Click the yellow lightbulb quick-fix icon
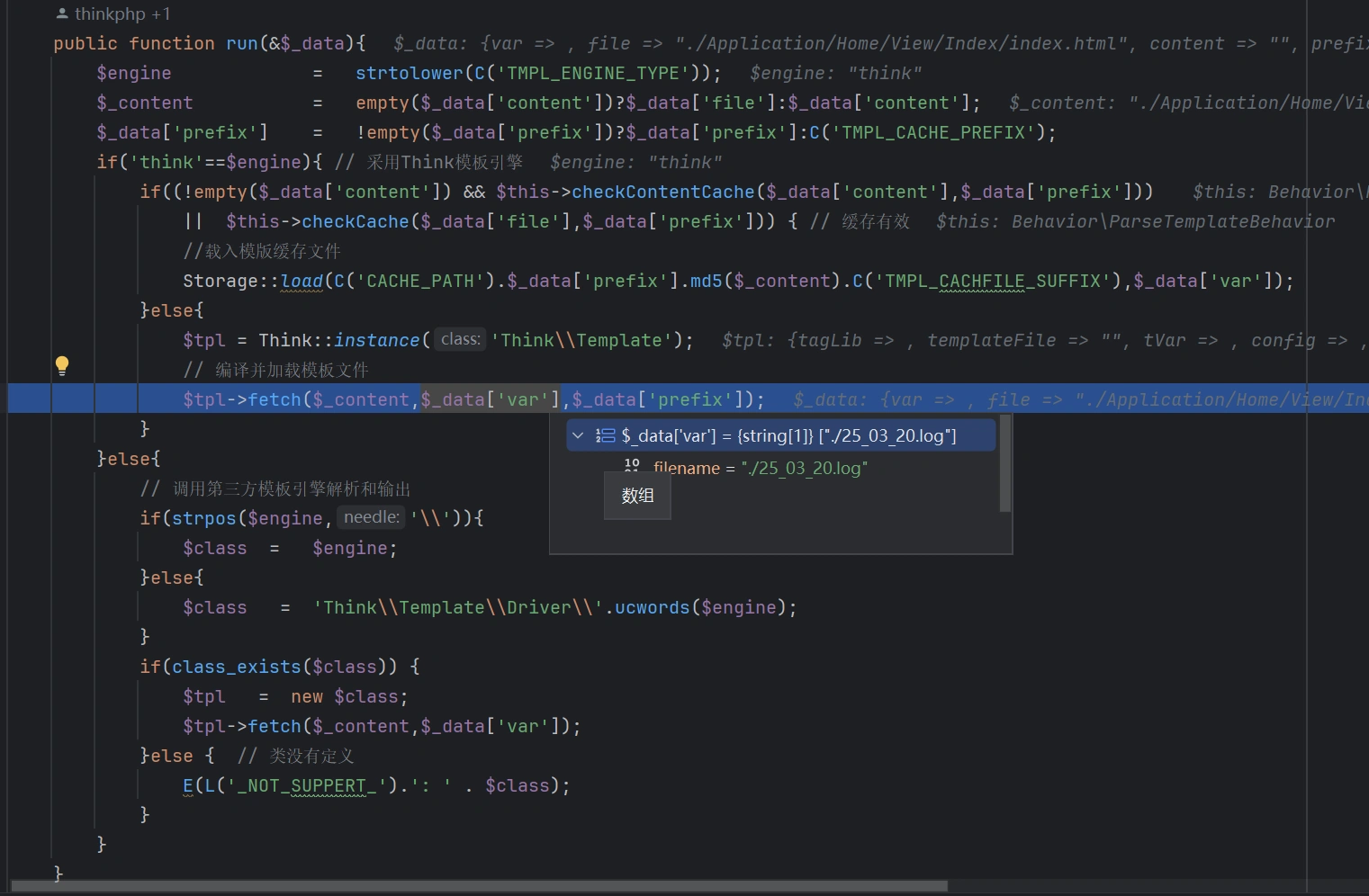1369x896 pixels. point(62,365)
